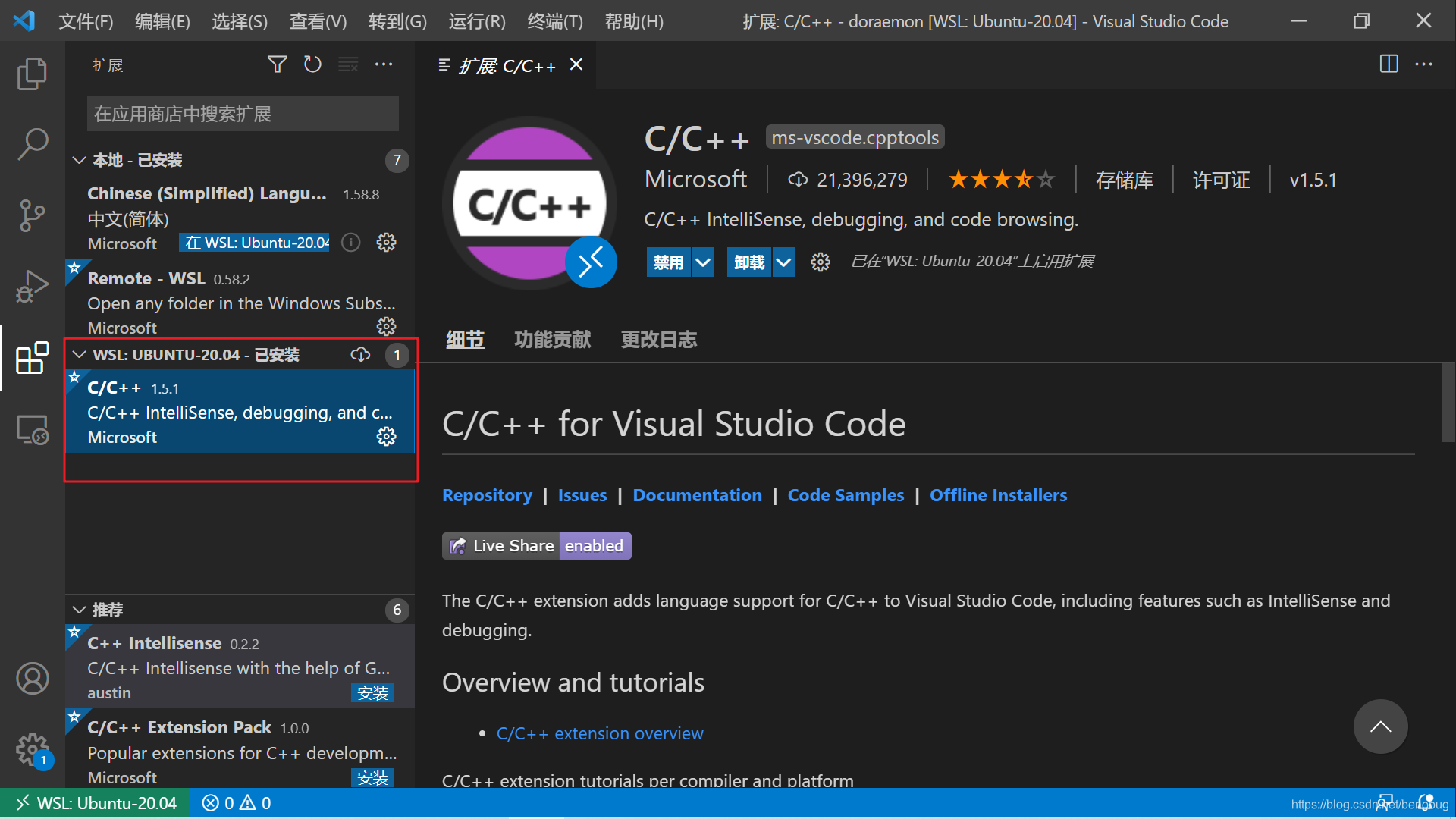
Task: Clear extension search results icon
Action: point(348,64)
